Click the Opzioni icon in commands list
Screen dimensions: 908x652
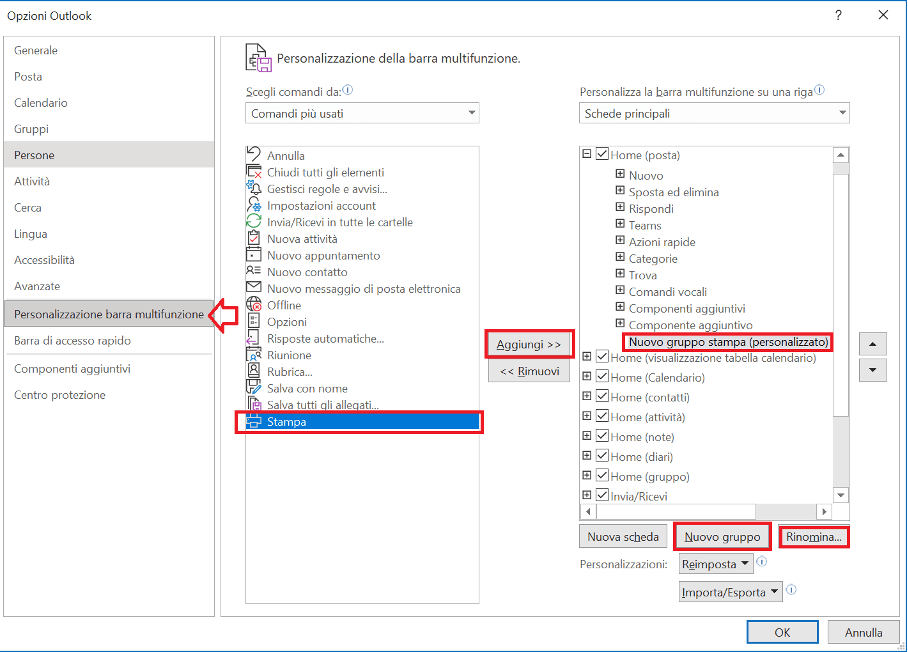pyautogui.click(x=254, y=321)
